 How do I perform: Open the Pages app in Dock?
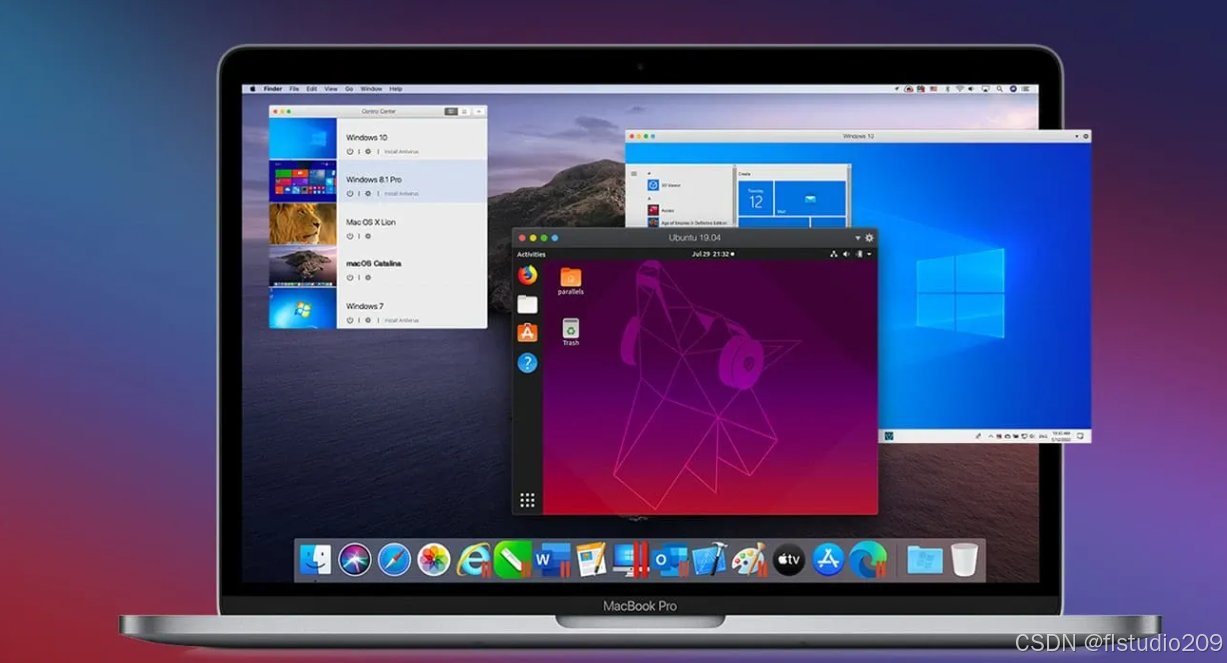[x=591, y=560]
